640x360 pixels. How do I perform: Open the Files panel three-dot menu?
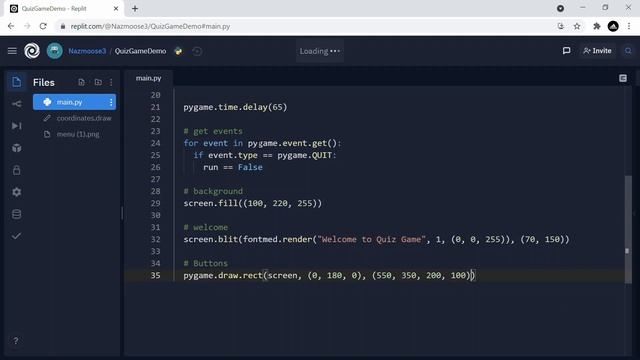pos(111,82)
